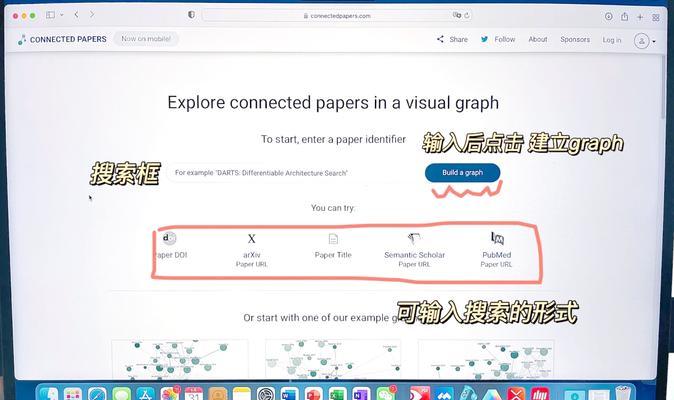The height and width of the screenshot is (400, 674).
Task: Follow Connected Papers on Twitter
Action: [x=498, y=39]
